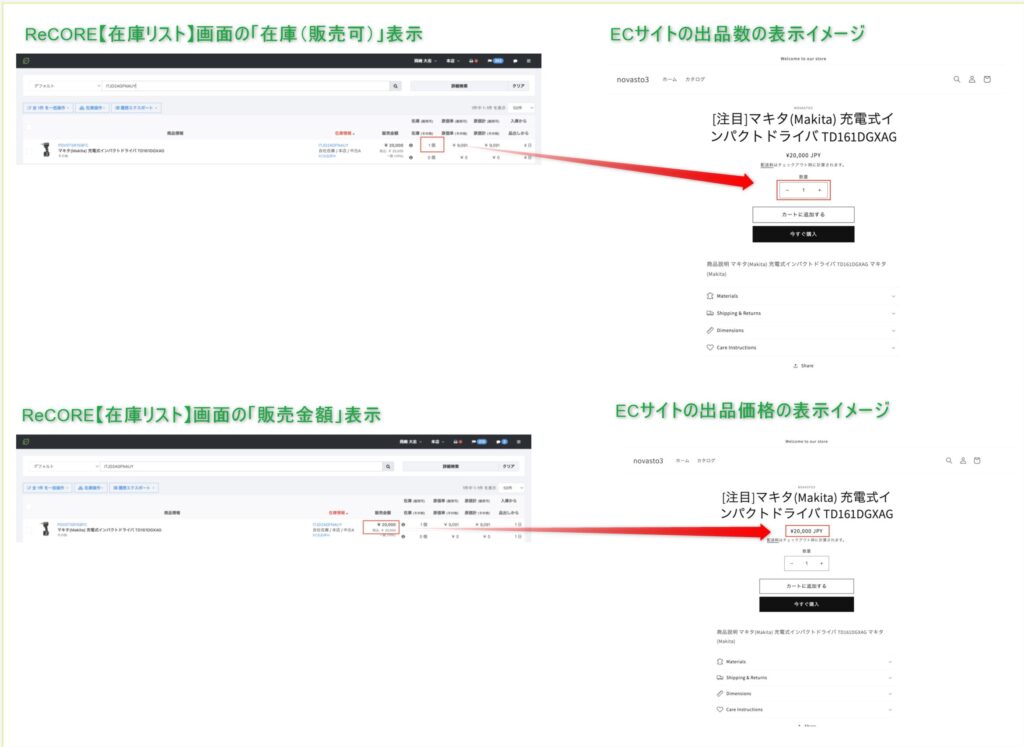This screenshot has width=1024, height=747.
Task: Decrease quantity with minus on top EC site
Action: [x=788, y=190]
